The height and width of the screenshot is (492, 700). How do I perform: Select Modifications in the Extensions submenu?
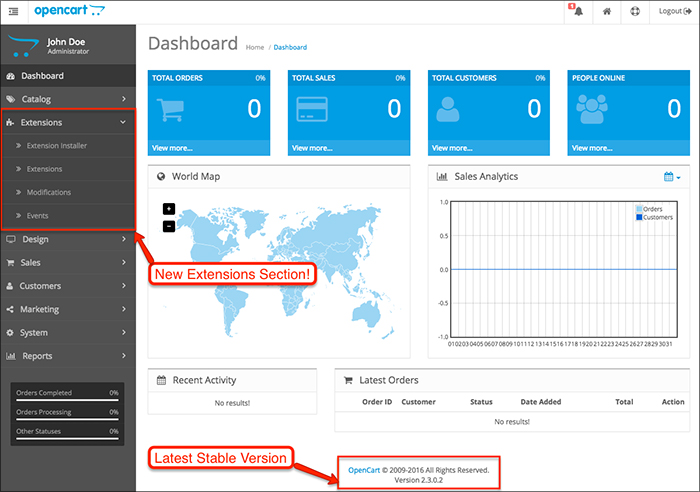(x=48, y=192)
